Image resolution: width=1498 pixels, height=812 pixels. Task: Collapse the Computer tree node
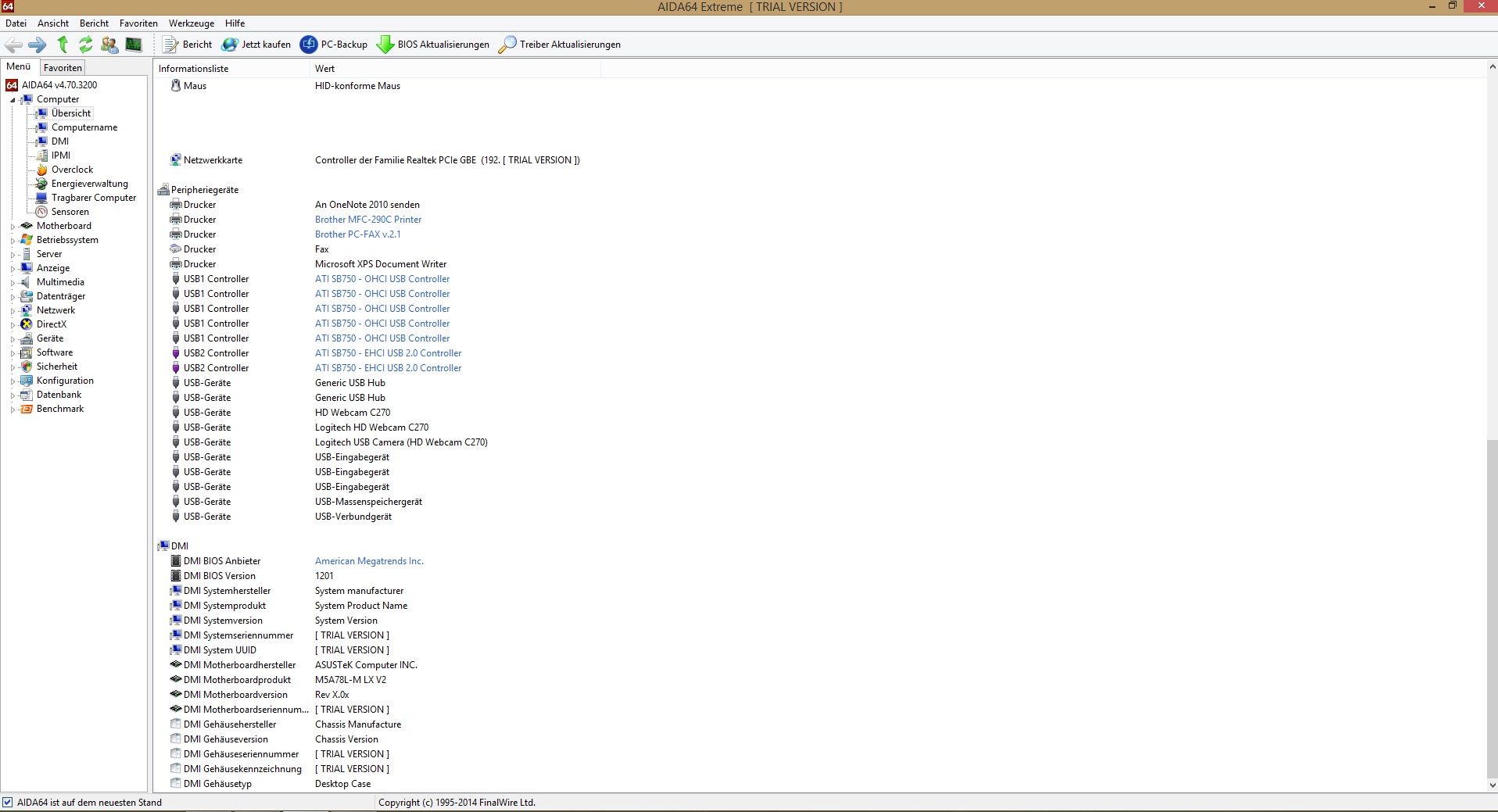point(13,100)
